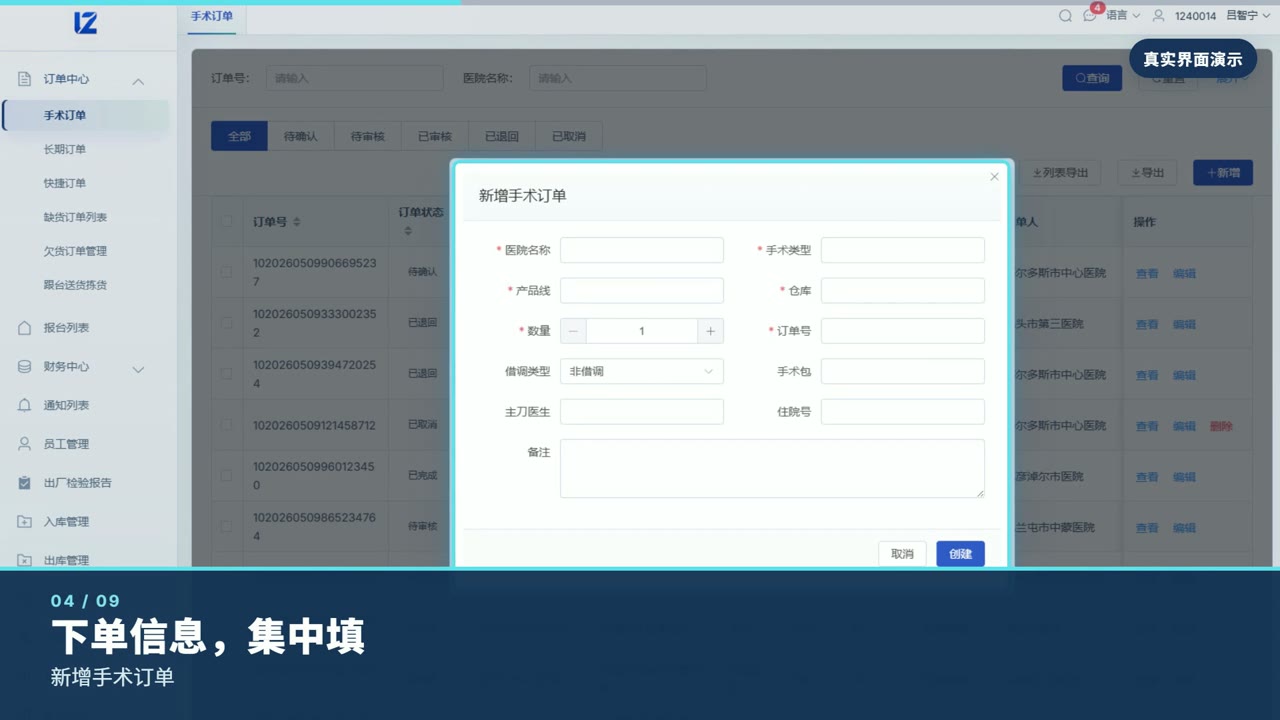1280x720 pixels.
Task: Tick the checkbox of the 头市第三医院 order row
Action: point(226,323)
